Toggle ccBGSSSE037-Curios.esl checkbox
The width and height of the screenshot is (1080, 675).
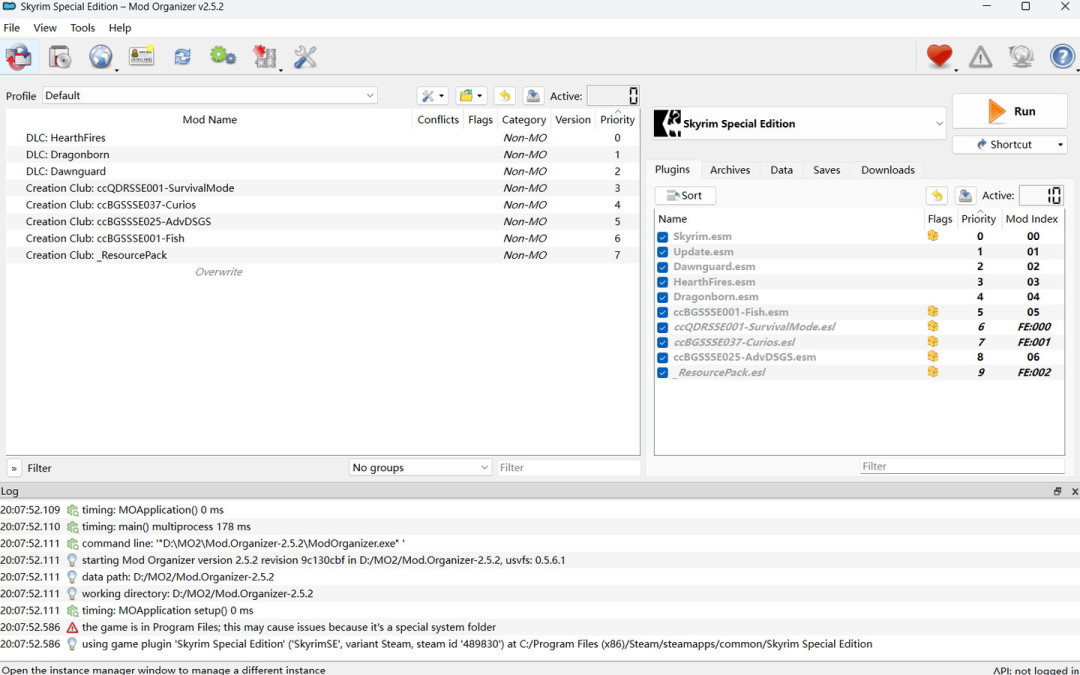click(x=663, y=343)
